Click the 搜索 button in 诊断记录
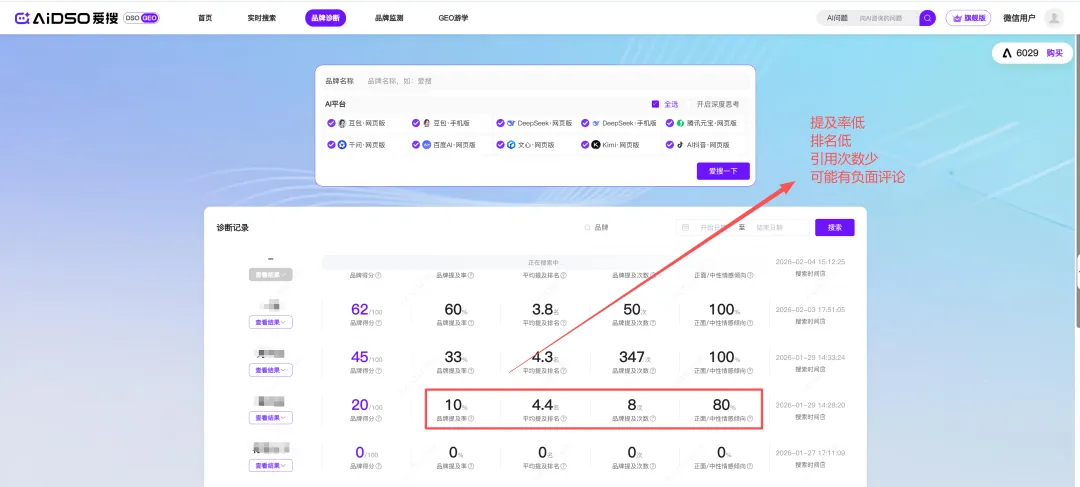The width and height of the screenshot is (1080, 487). [834, 227]
